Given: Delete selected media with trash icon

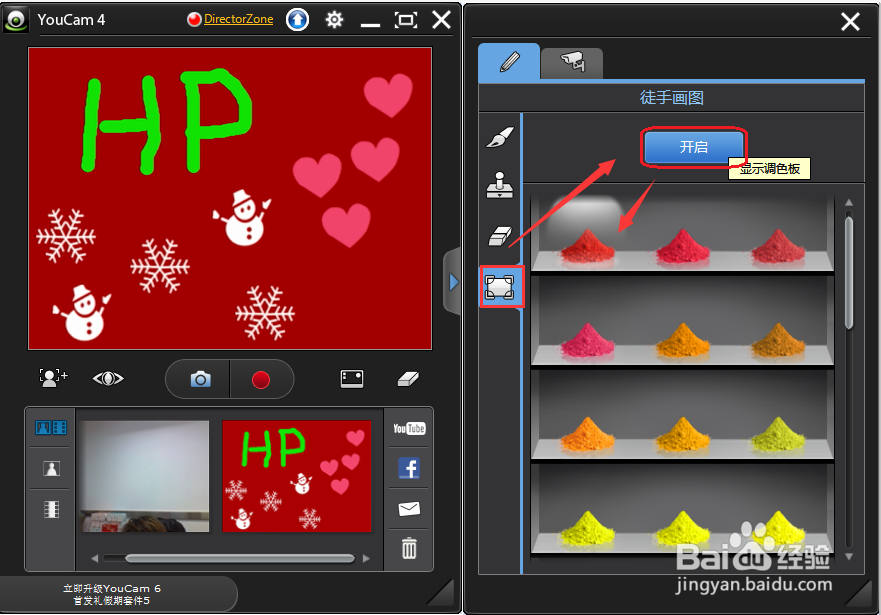Looking at the screenshot, I should click(x=409, y=548).
